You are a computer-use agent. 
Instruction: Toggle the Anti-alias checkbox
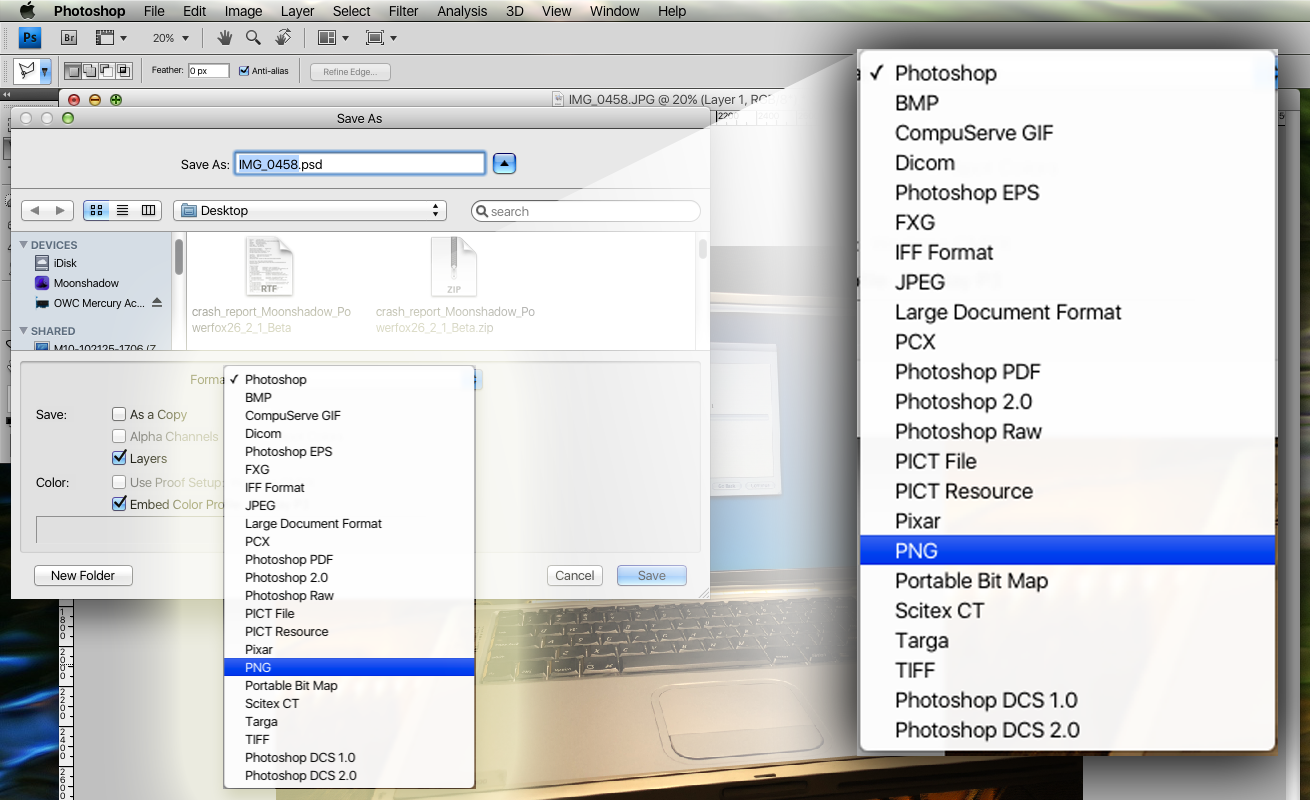click(x=244, y=71)
